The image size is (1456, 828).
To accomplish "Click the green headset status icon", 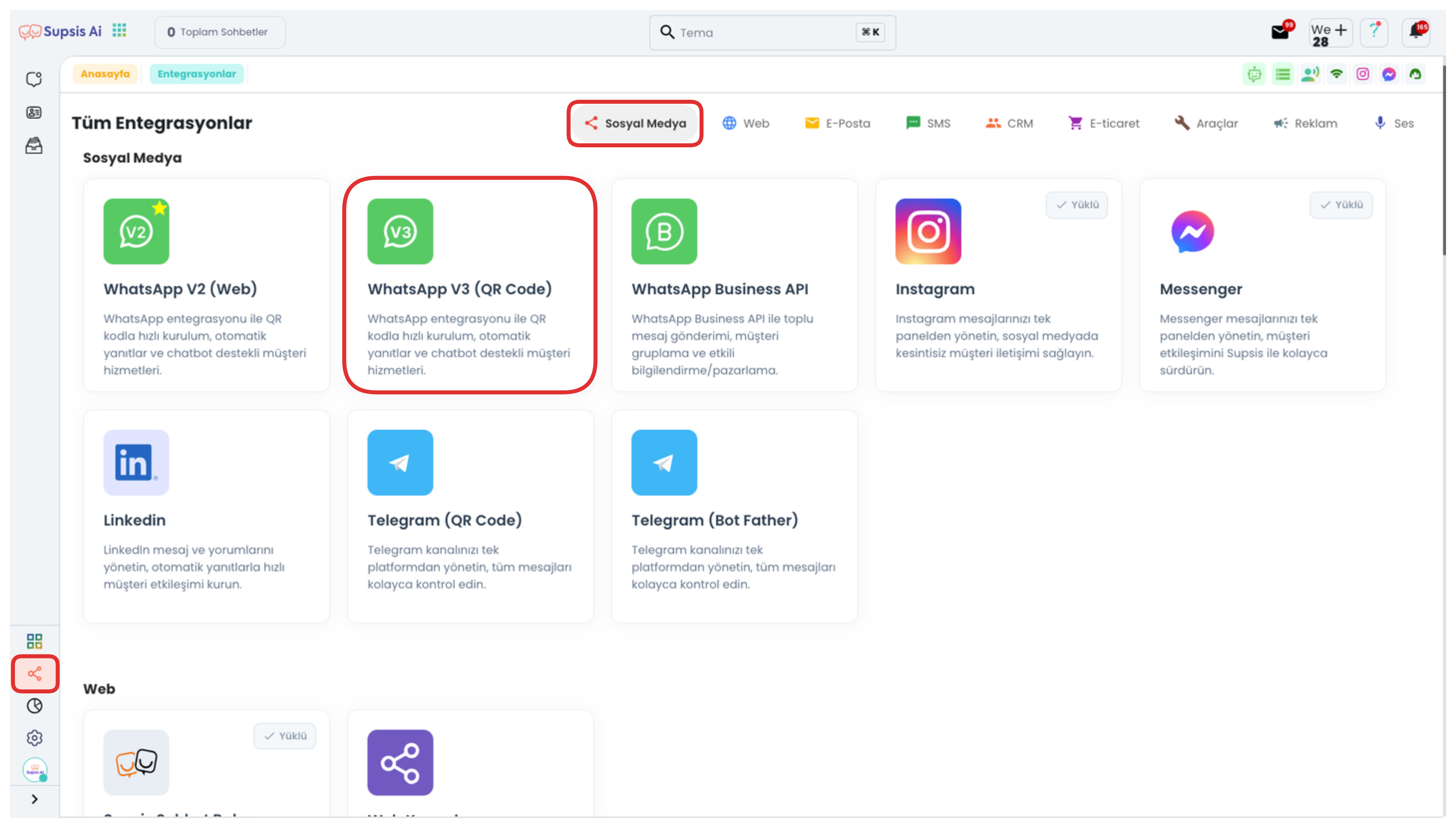I will (x=1415, y=74).
